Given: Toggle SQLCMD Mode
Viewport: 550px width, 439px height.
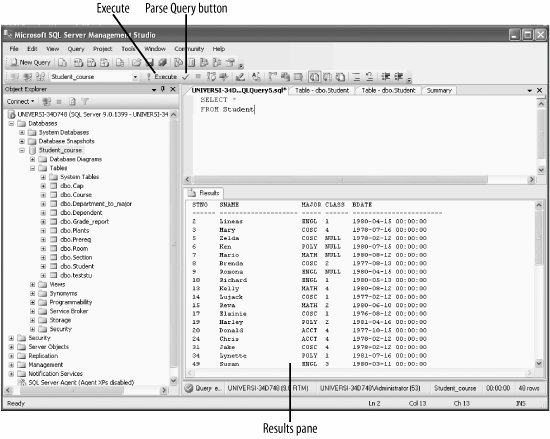Looking at the screenshot, I should coord(299,76).
